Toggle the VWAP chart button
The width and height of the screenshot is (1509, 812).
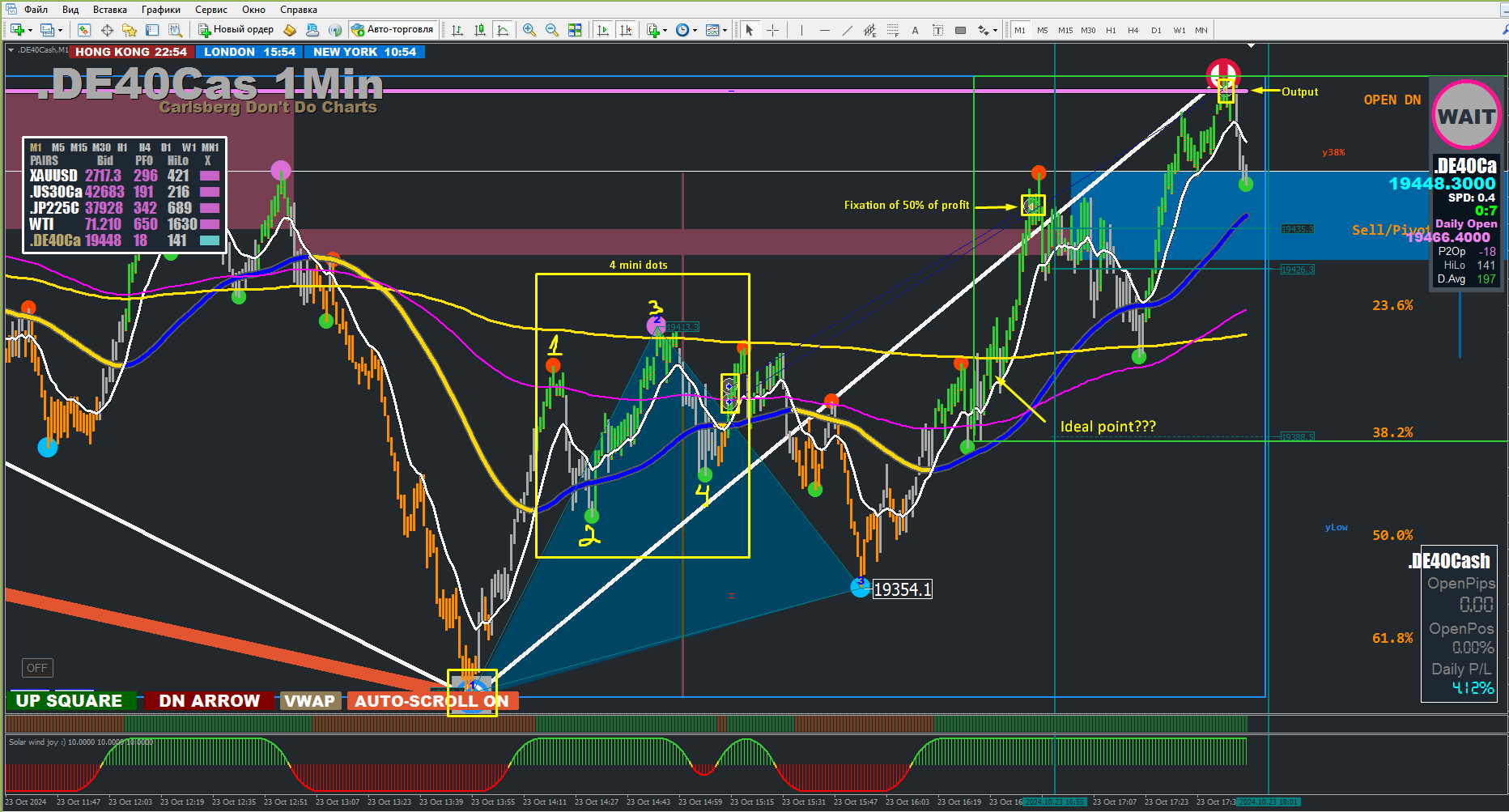310,701
